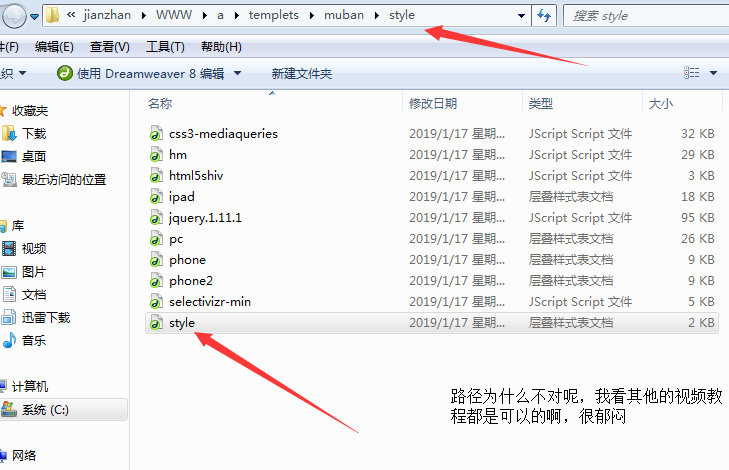The width and height of the screenshot is (729, 470).
Task: Click the jquery.1.11.1 file icon
Action: click(x=156, y=218)
